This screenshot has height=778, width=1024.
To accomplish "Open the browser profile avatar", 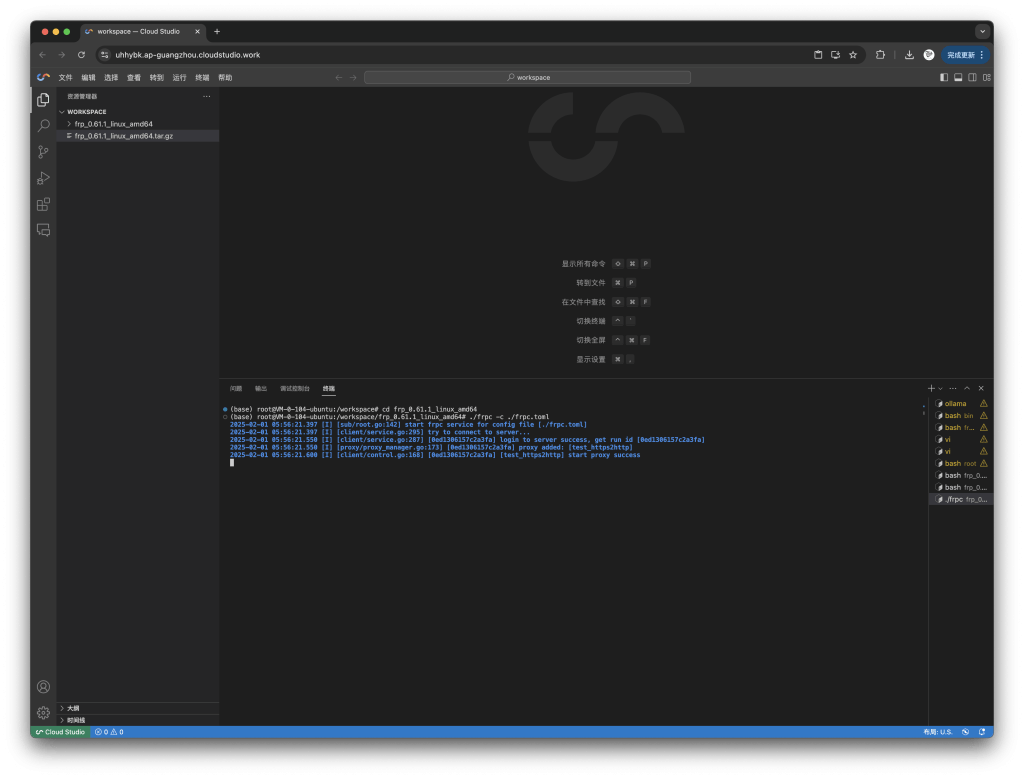I will (x=929, y=55).
